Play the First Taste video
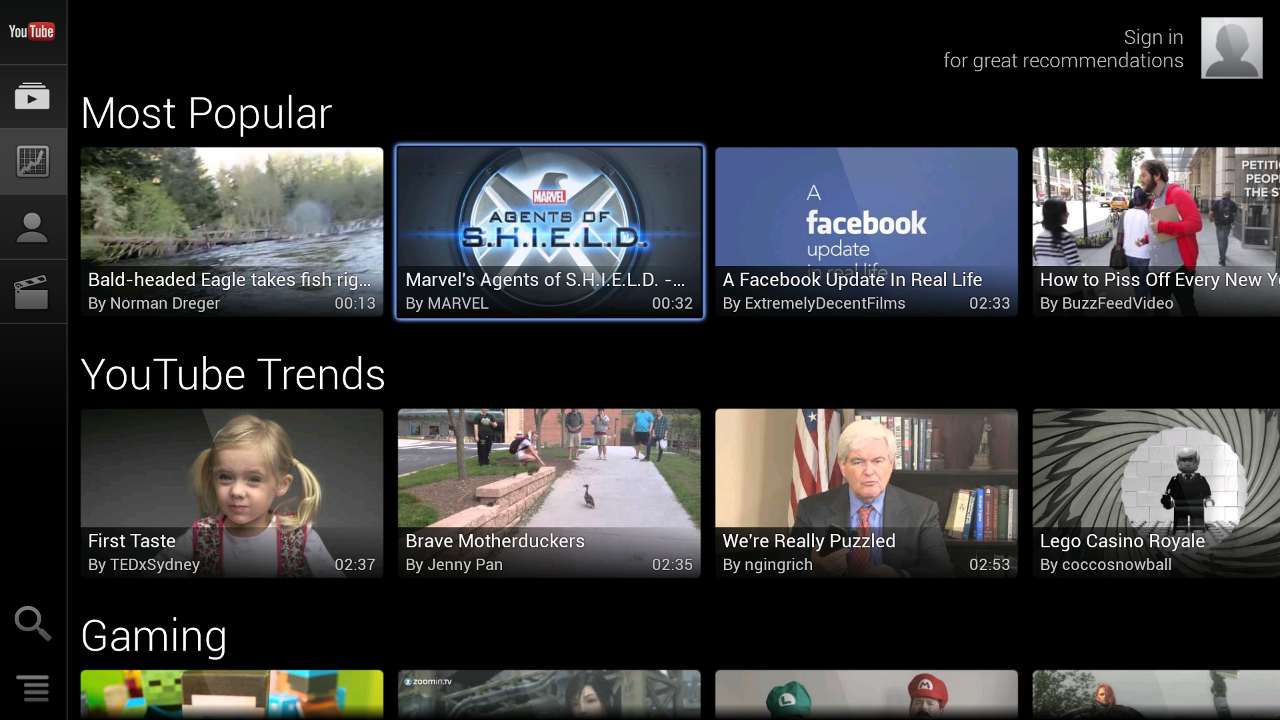 pyautogui.click(x=232, y=493)
